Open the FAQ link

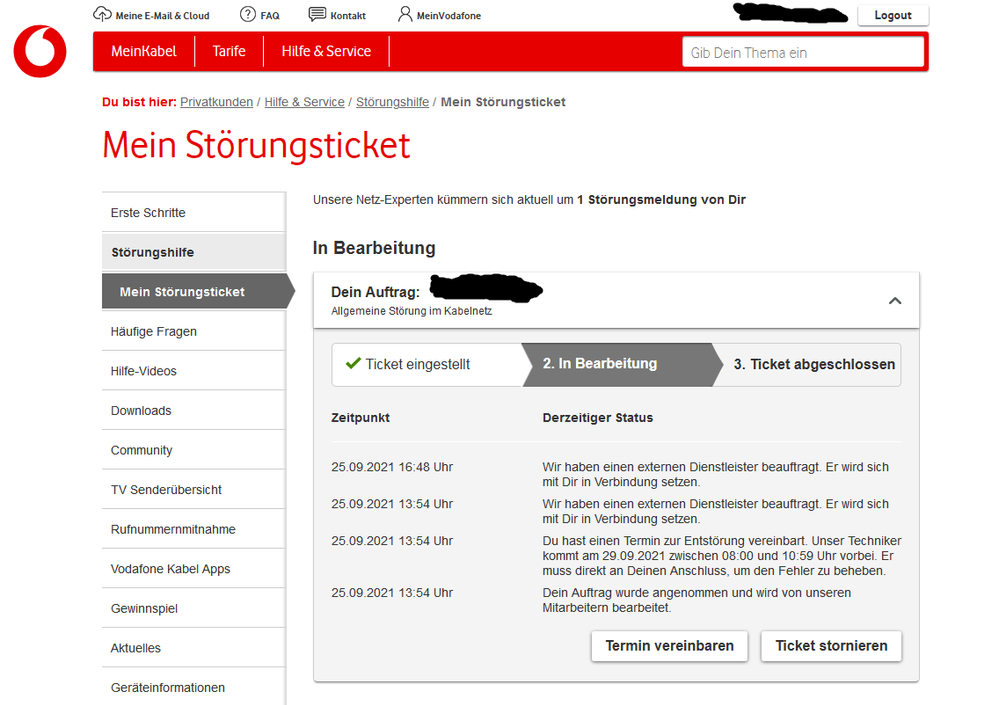270,15
